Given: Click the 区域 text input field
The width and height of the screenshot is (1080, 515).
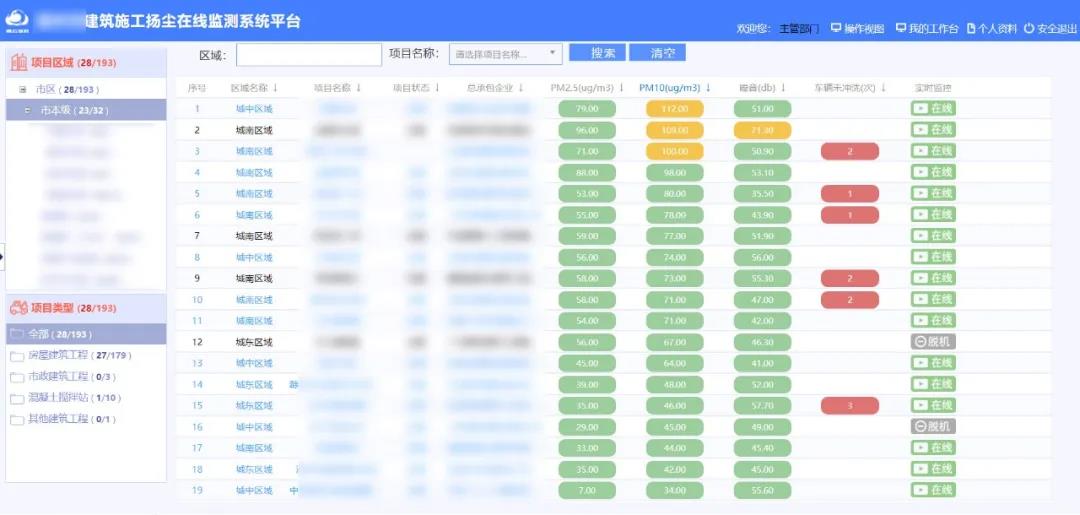Looking at the screenshot, I should point(308,54).
